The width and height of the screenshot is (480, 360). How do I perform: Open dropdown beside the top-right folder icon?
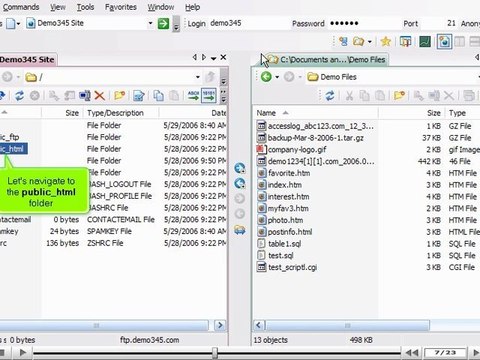pyautogui.click(x=370, y=42)
